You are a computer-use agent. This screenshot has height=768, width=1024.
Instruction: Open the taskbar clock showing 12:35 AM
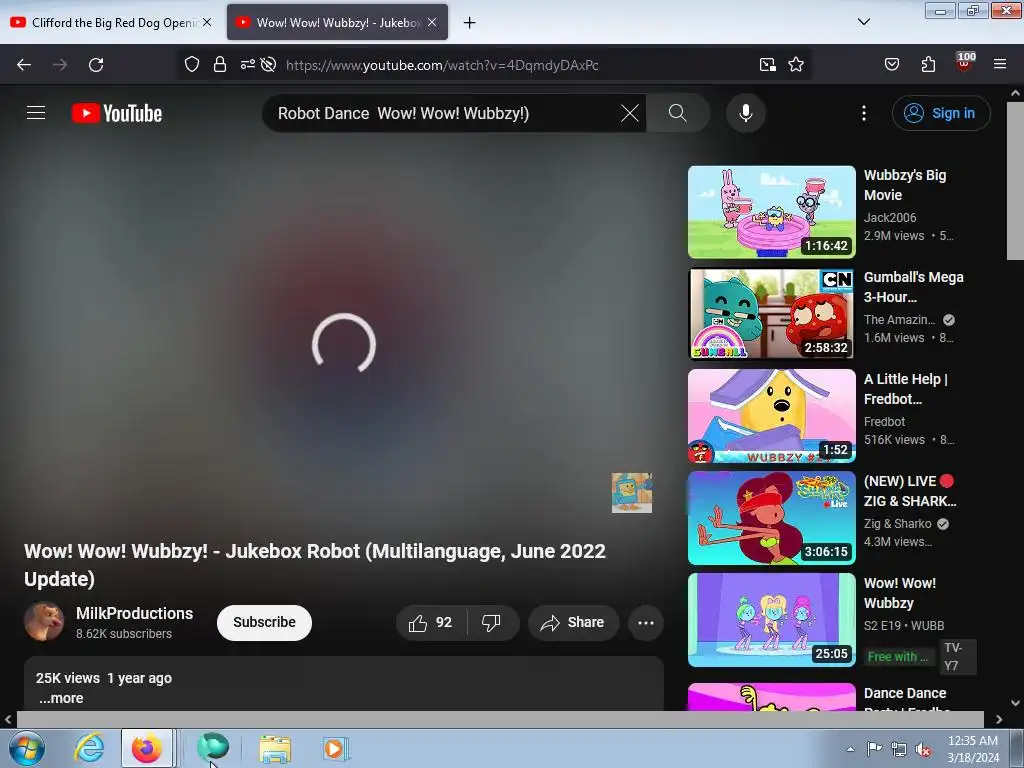pos(973,749)
